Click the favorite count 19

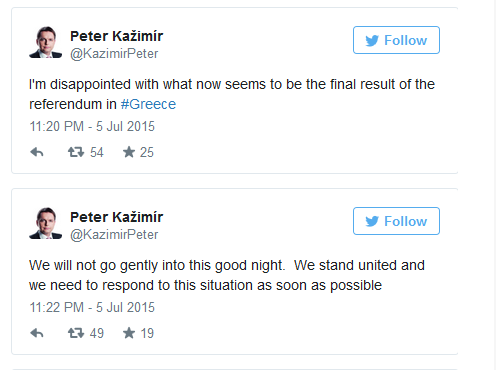(147, 333)
